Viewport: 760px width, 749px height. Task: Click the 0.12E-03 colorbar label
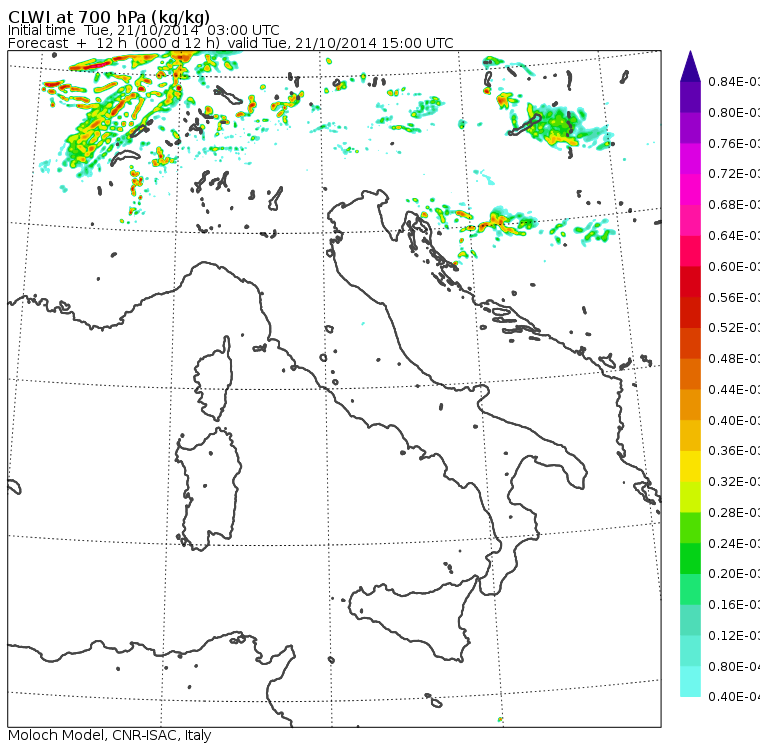[x=734, y=636]
